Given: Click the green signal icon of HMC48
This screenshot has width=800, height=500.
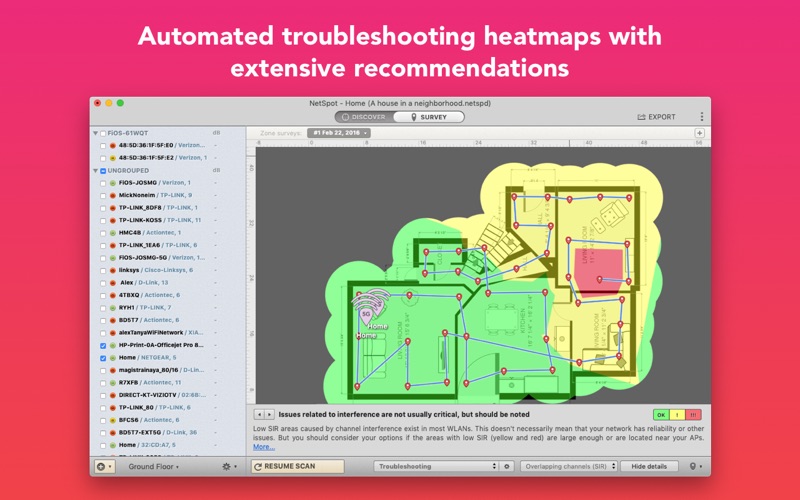Looking at the screenshot, I should click(x=113, y=233).
